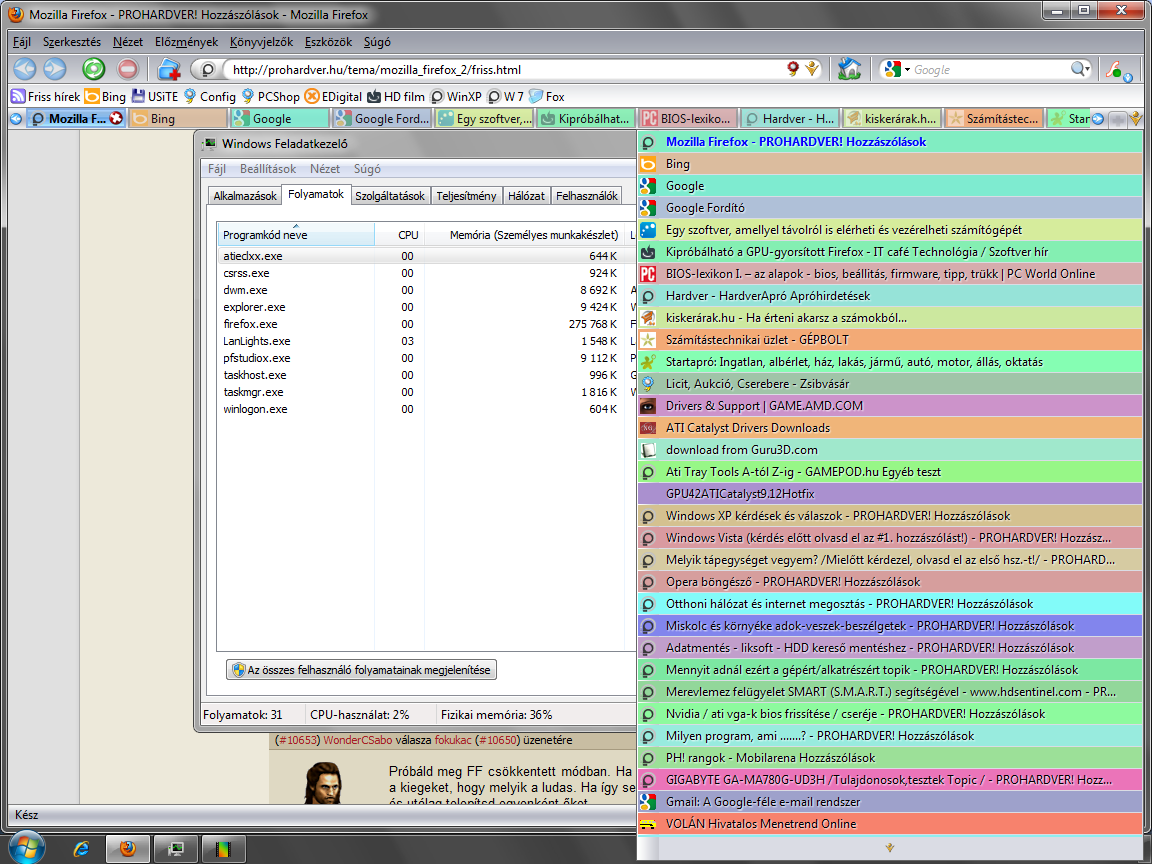Open Google search engine selector dropdown
Screen dimensions: 1152x864
[896, 69]
